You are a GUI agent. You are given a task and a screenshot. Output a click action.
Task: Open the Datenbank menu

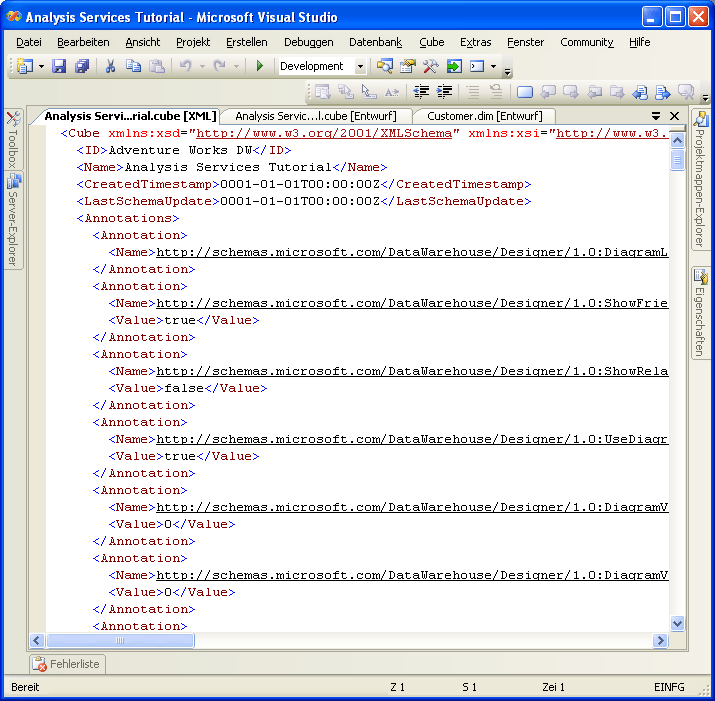375,42
